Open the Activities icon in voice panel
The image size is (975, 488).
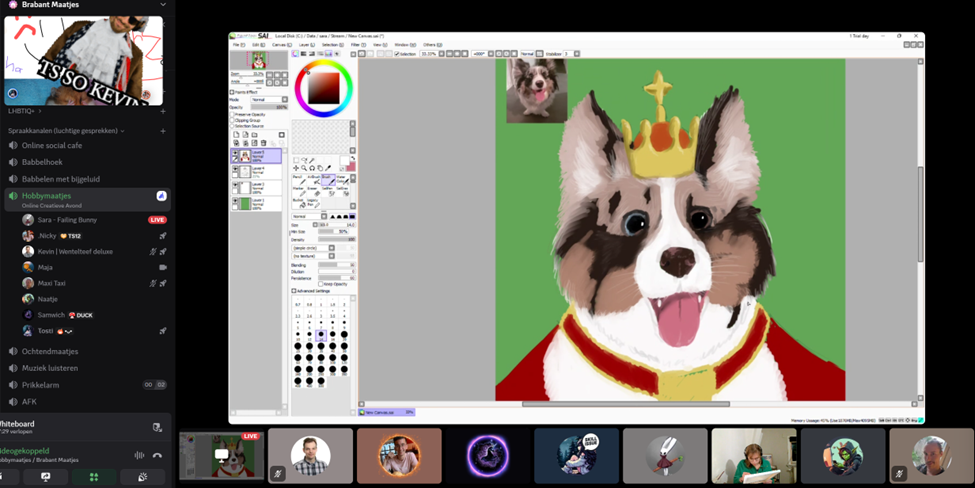(94, 477)
